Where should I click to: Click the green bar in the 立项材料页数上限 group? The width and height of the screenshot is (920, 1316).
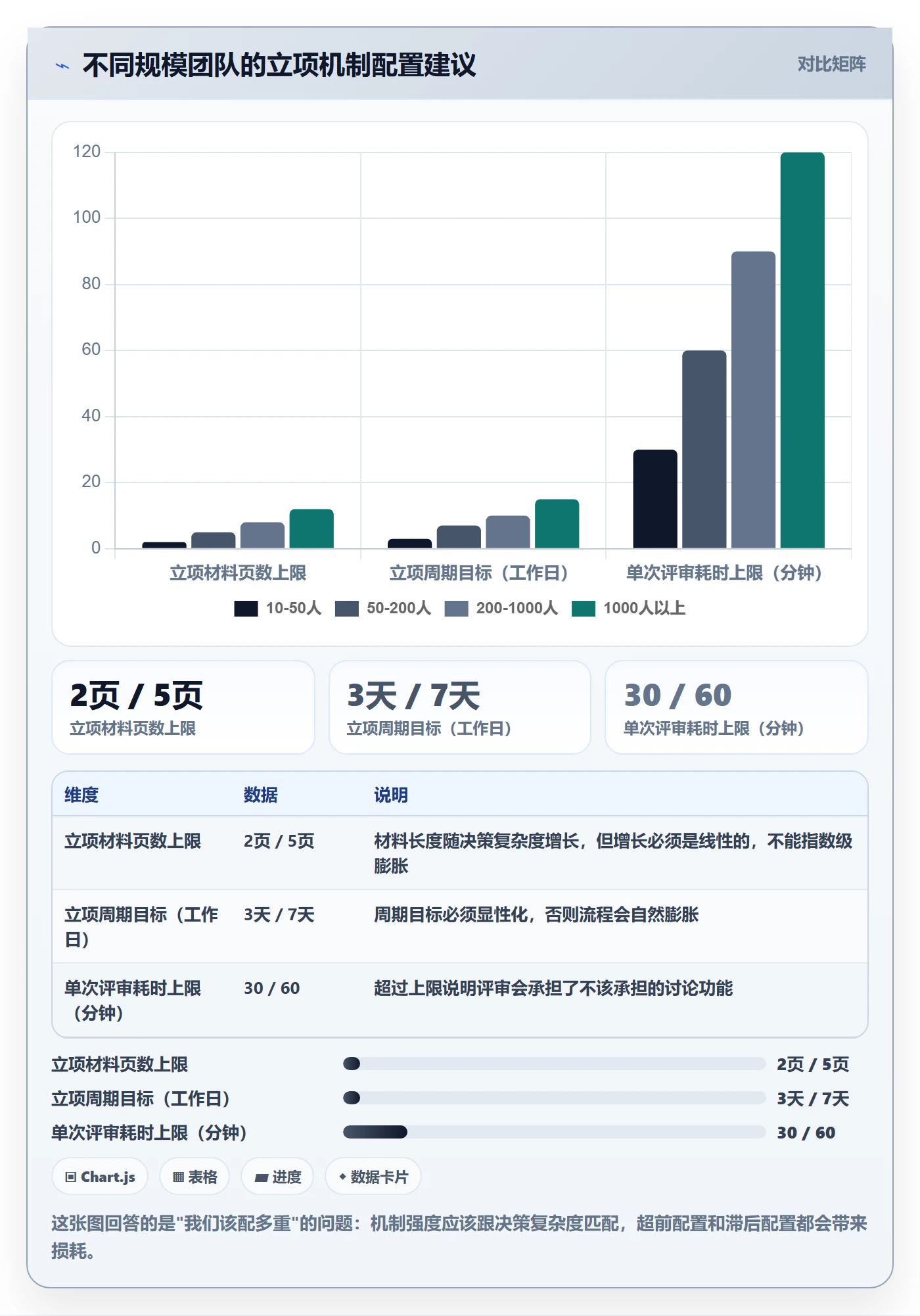point(311,529)
